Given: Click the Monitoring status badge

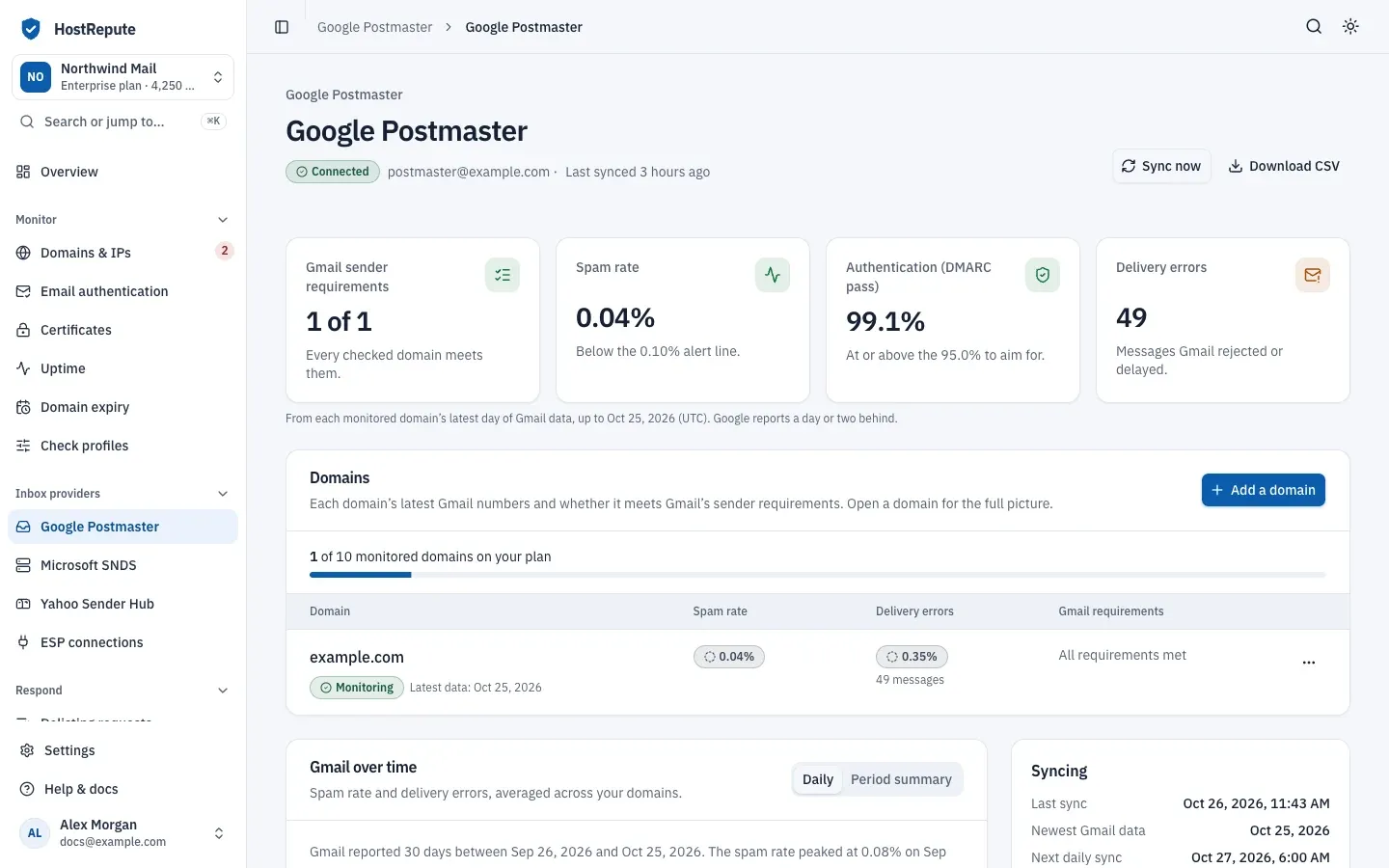Looking at the screenshot, I should 357,688.
